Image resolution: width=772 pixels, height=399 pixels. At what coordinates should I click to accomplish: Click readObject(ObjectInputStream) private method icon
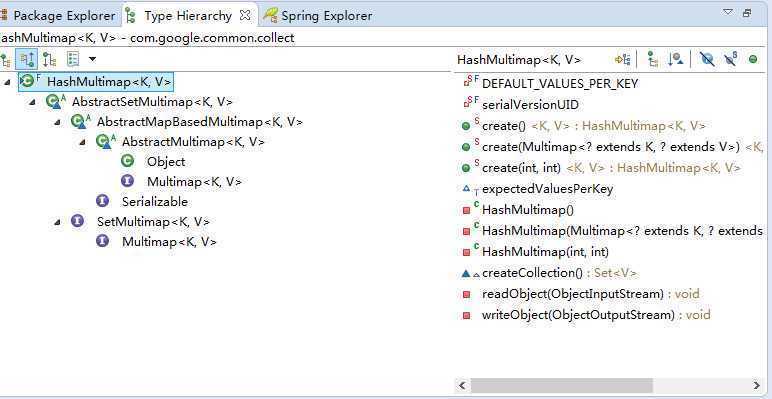coord(466,295)
